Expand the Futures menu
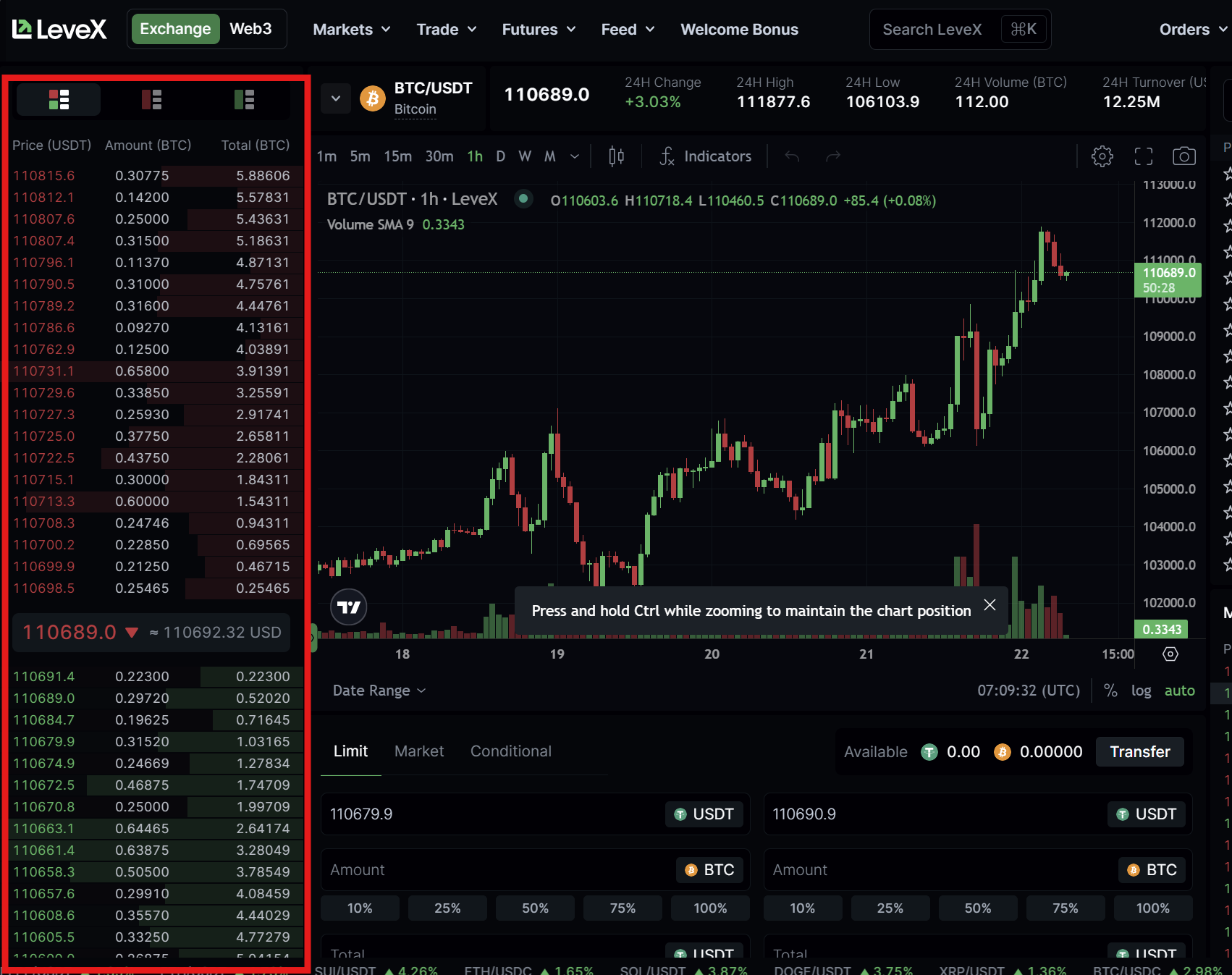 [539, 30]
